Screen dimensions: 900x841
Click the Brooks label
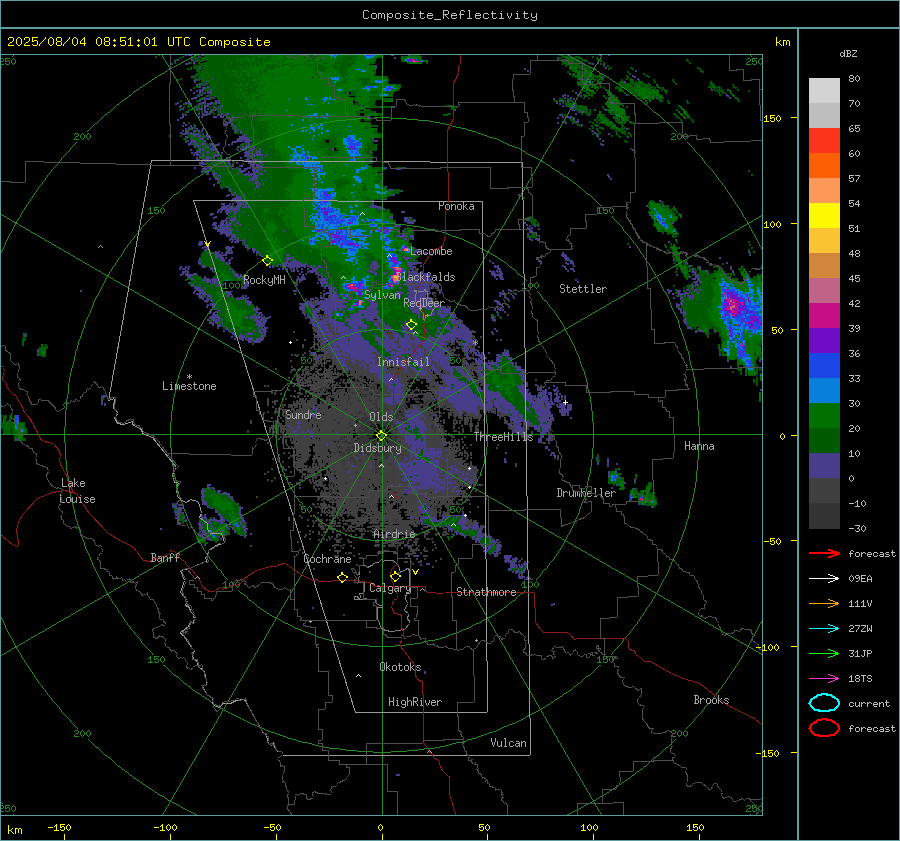click(711, 700)
